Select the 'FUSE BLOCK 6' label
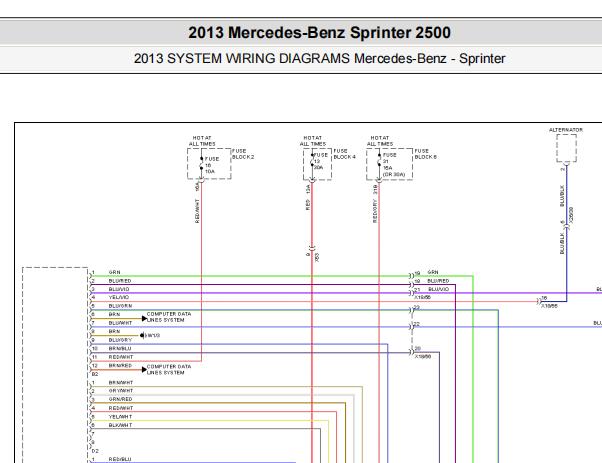The image size is (602, 463). [x=426, y=154]
